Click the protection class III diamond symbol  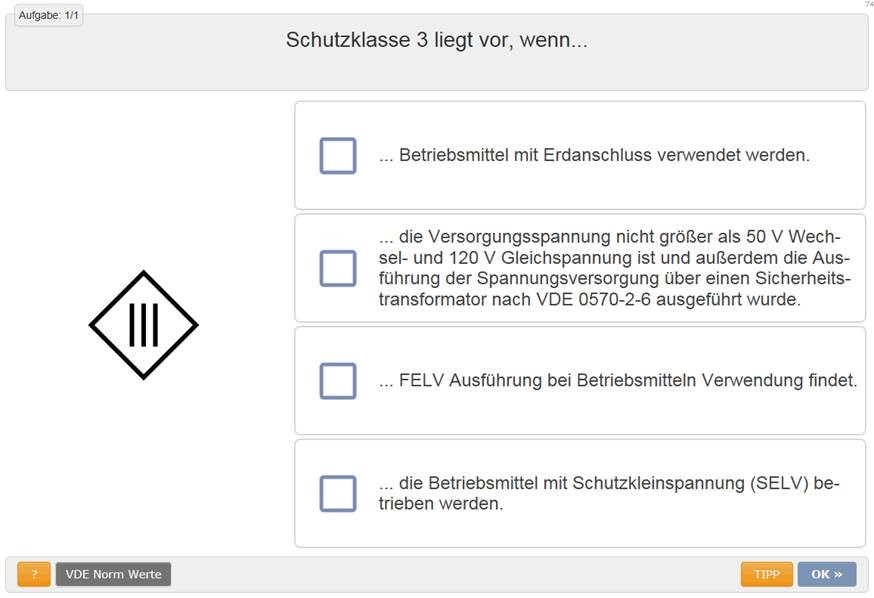pyautogui.click(x=143, y=325)
